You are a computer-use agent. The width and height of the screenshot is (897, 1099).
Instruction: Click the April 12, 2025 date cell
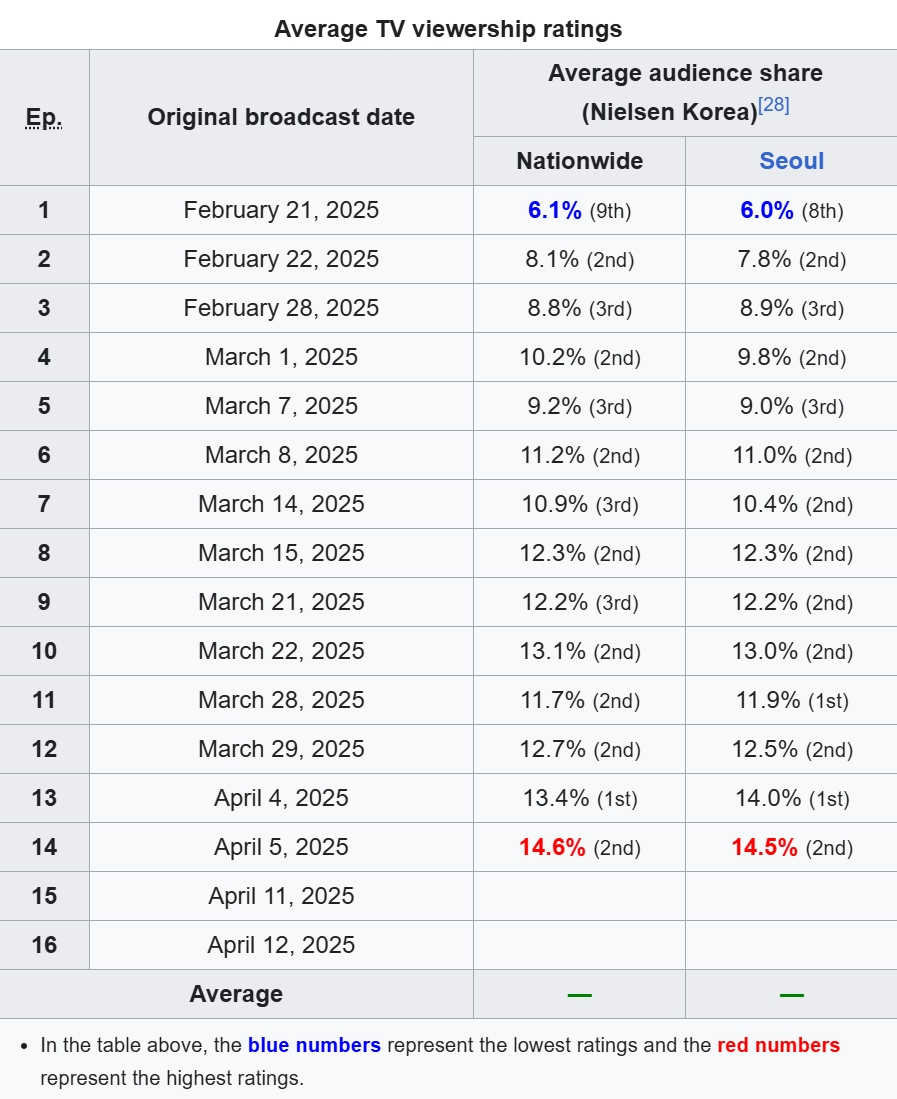point(281,945)
